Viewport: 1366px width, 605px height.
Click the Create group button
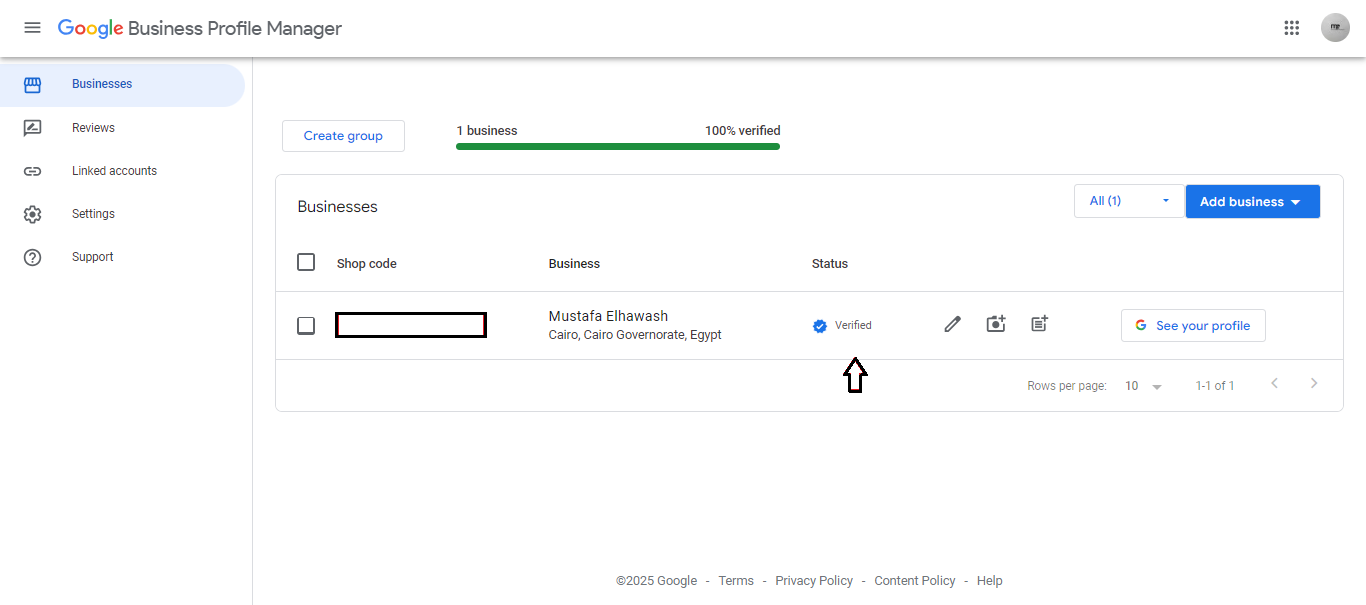coord(343,136)
